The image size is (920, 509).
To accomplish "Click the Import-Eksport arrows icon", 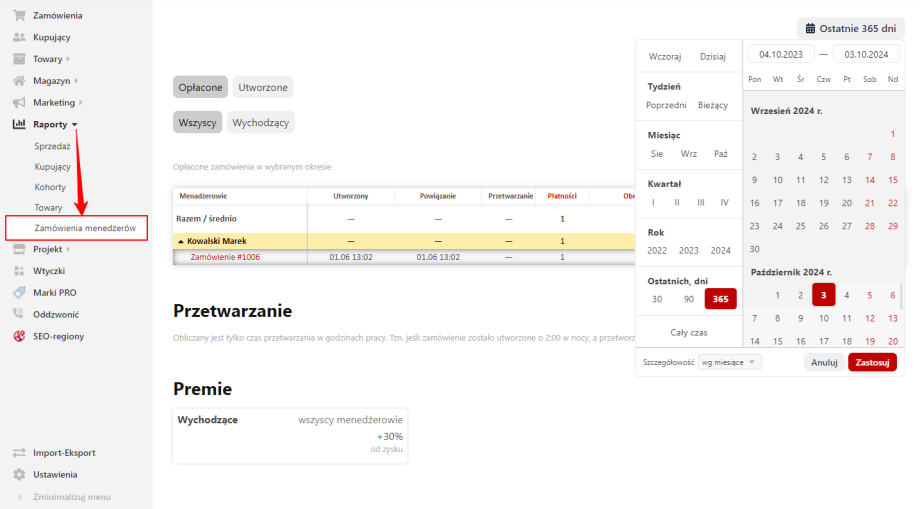I will pyautogui.click(x=19, y=452).
